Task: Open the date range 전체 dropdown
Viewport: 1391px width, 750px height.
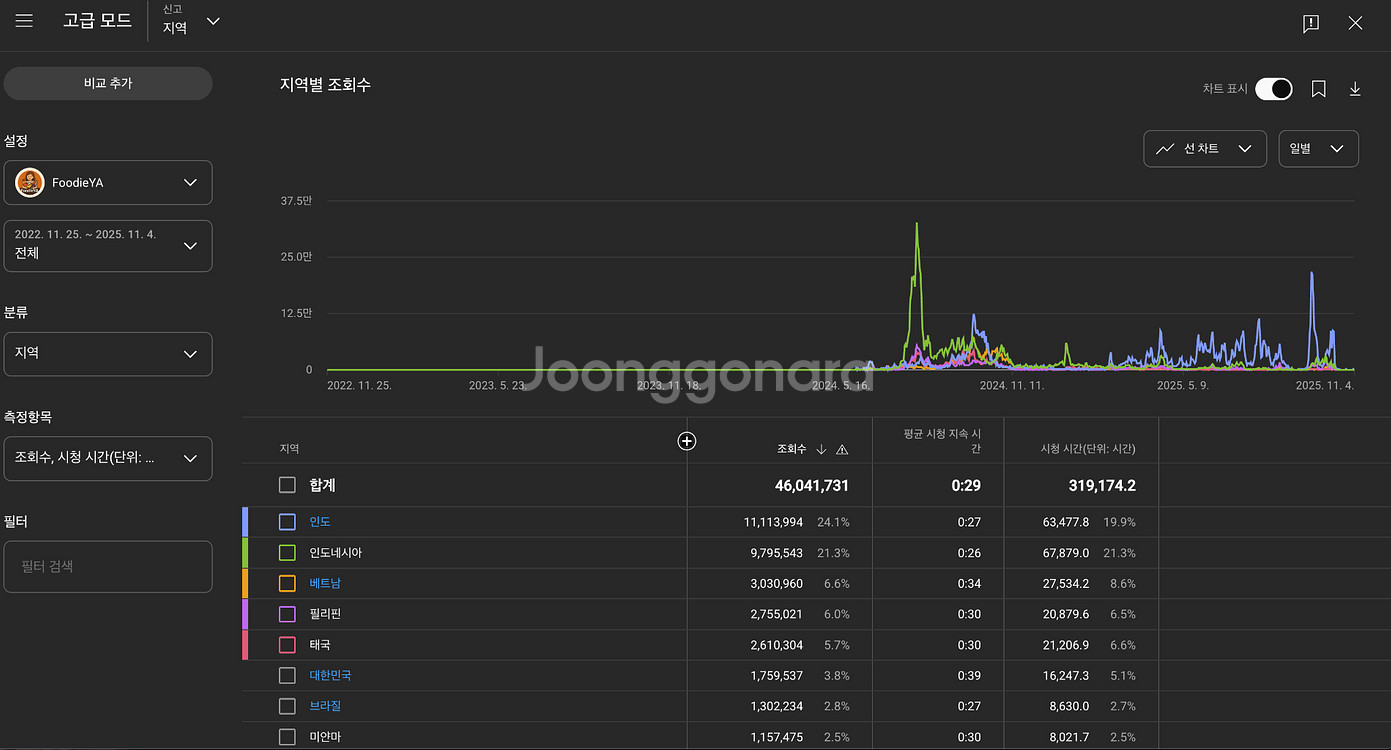Action: pyautogui.click(x=108, y=246)
